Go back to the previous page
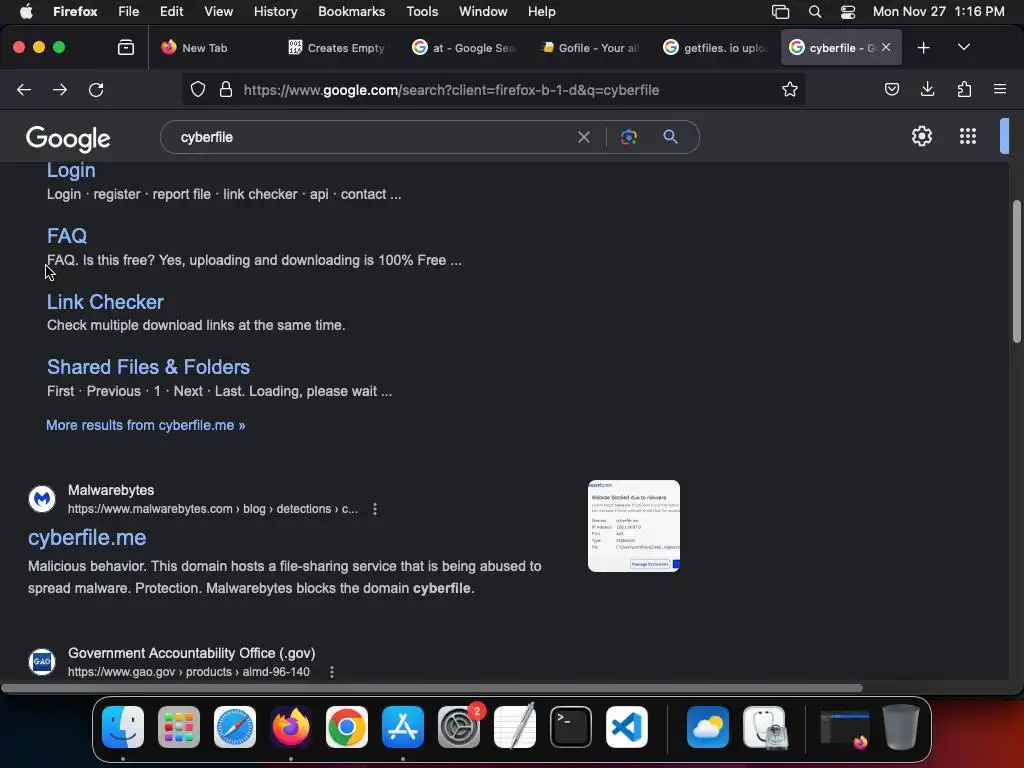Image resolution: width=1024 pixels, height=768 pixels. 24,89
